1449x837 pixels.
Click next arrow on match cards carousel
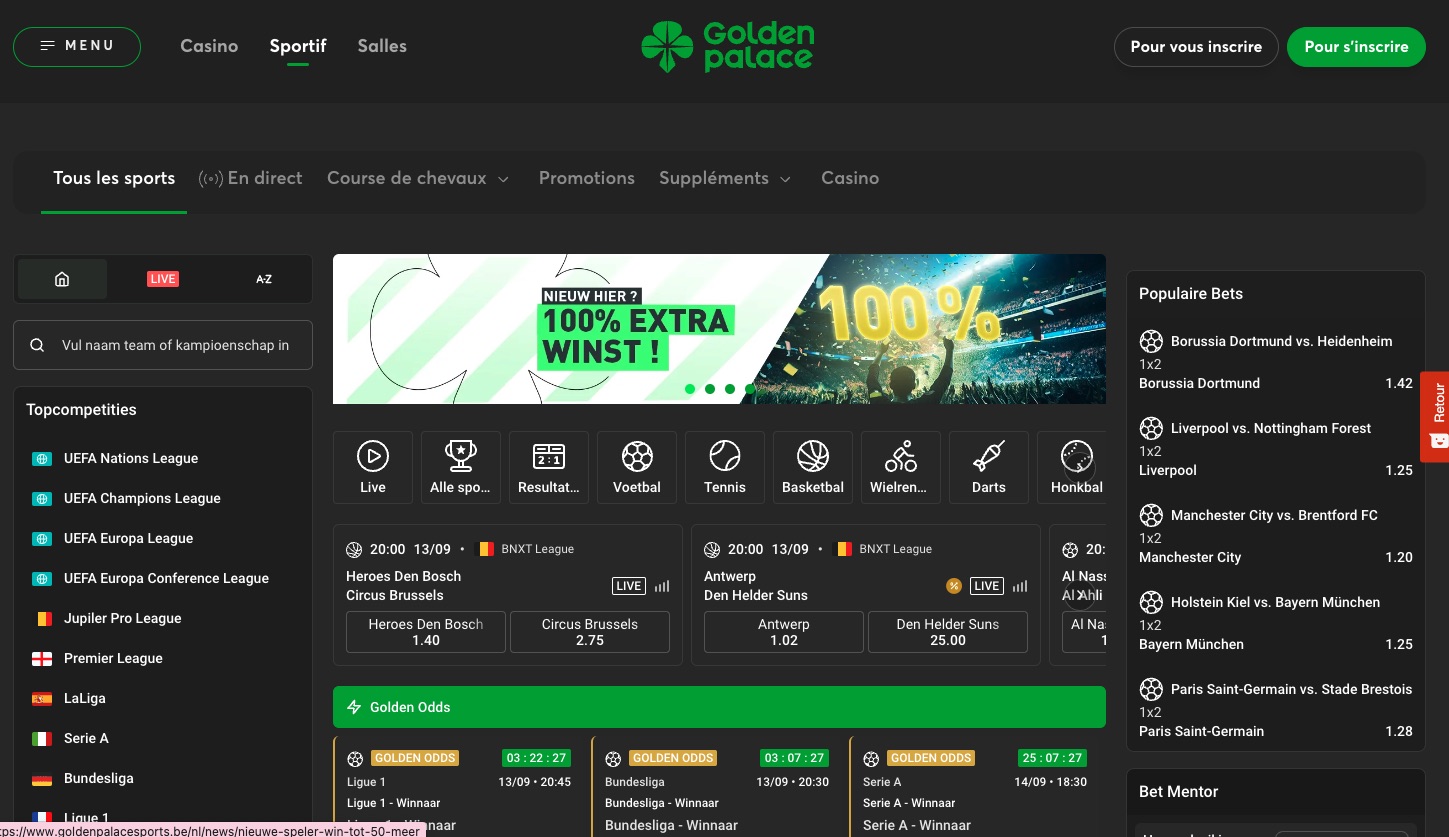1080,596
